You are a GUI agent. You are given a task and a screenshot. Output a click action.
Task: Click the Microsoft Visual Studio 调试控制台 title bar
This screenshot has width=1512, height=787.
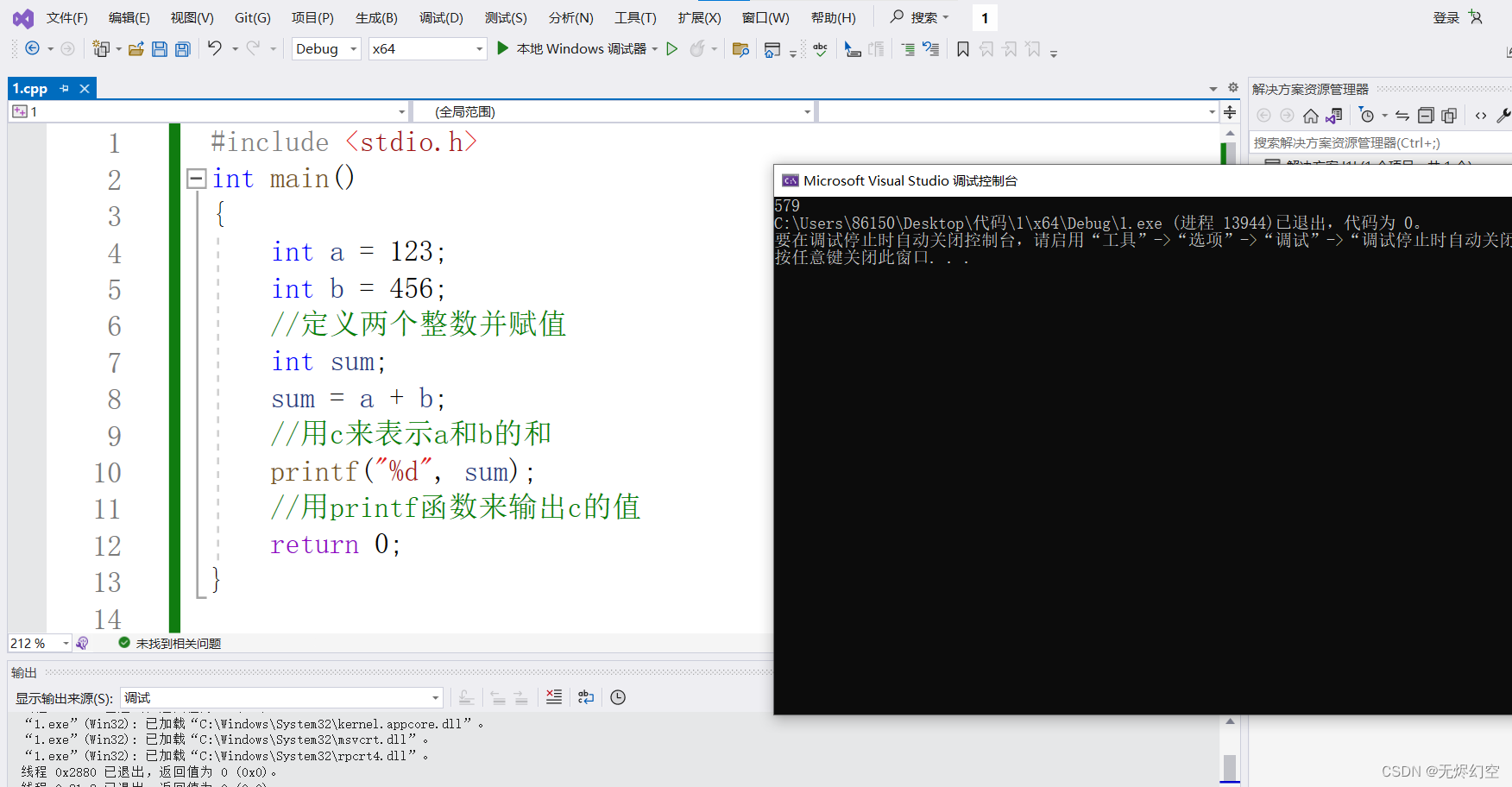pyautogui.click(x=1143, y=180)
